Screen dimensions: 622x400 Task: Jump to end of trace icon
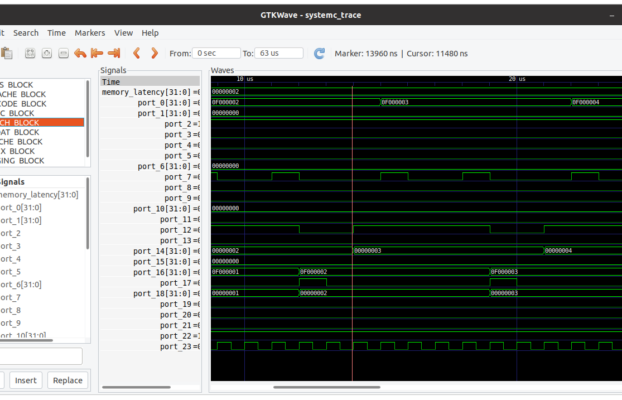coord(114,53)
